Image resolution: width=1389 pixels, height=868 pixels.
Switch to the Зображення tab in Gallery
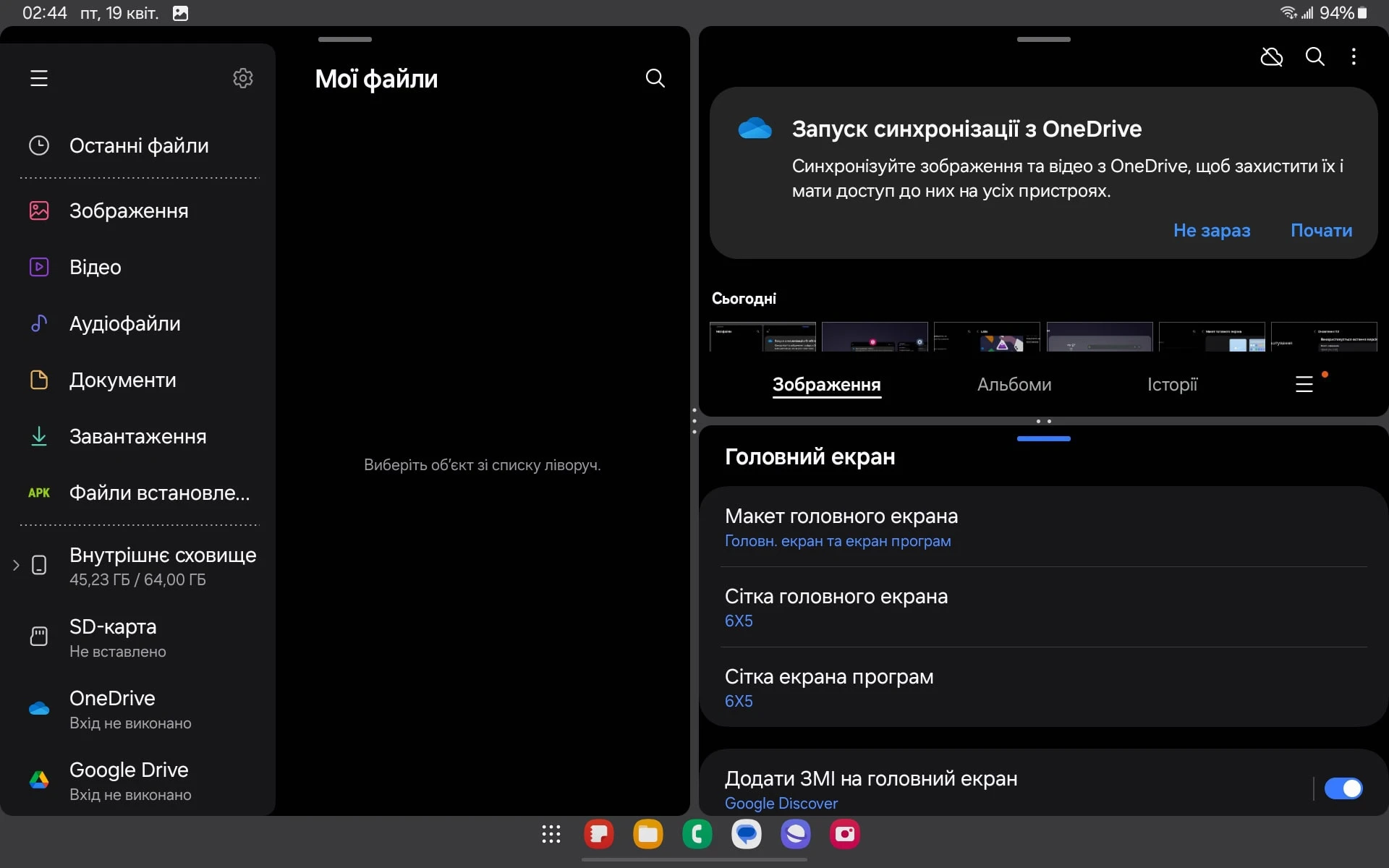click(x=826, y=385)
